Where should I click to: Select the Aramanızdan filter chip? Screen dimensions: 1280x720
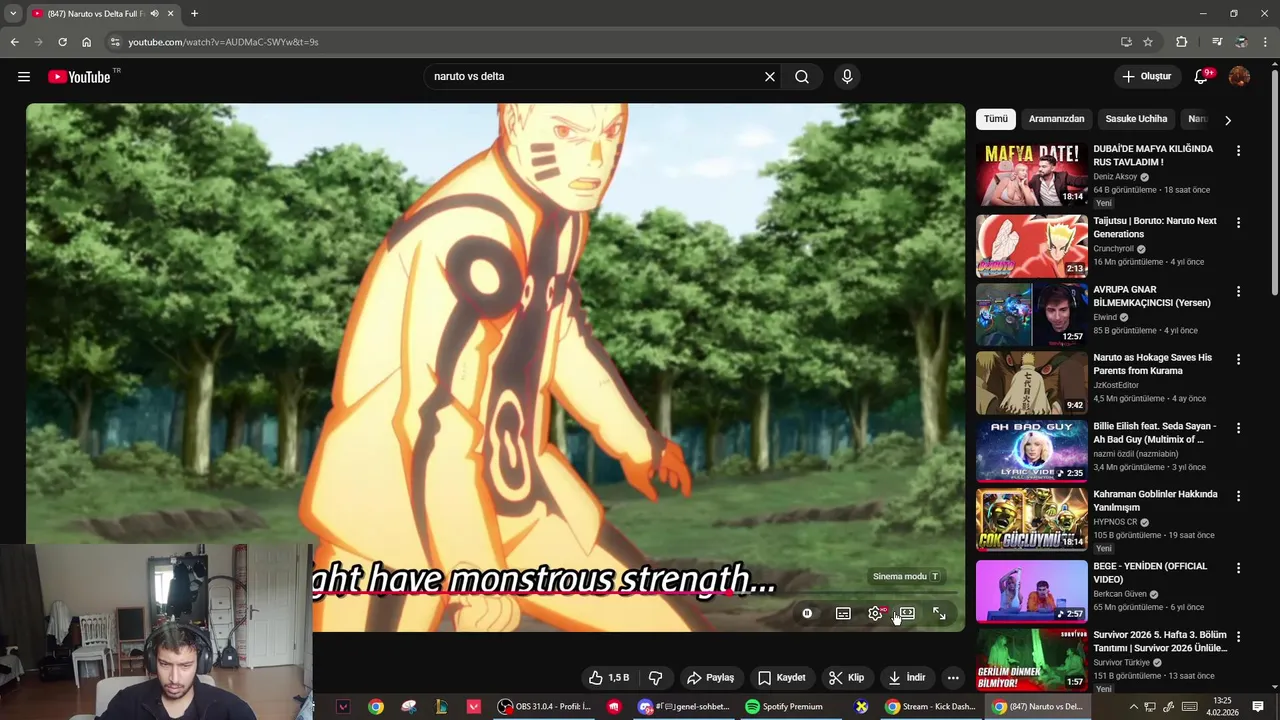[1056, 119]
